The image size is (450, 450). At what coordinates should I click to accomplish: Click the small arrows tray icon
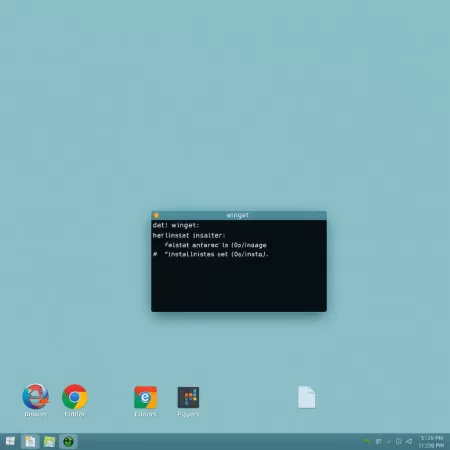(388, 442)
